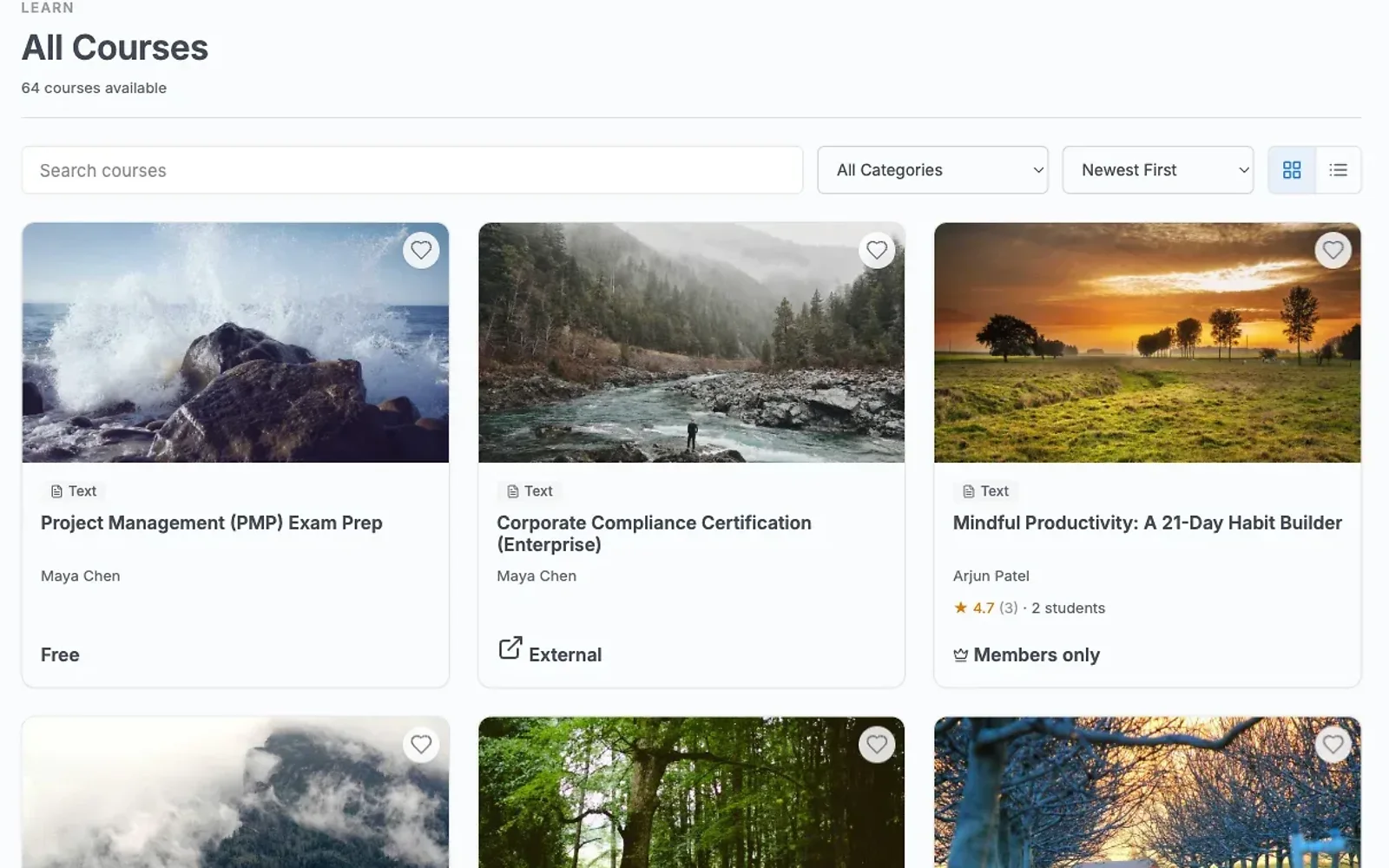Open the All Categories dropdown

[x=932, y=170]
